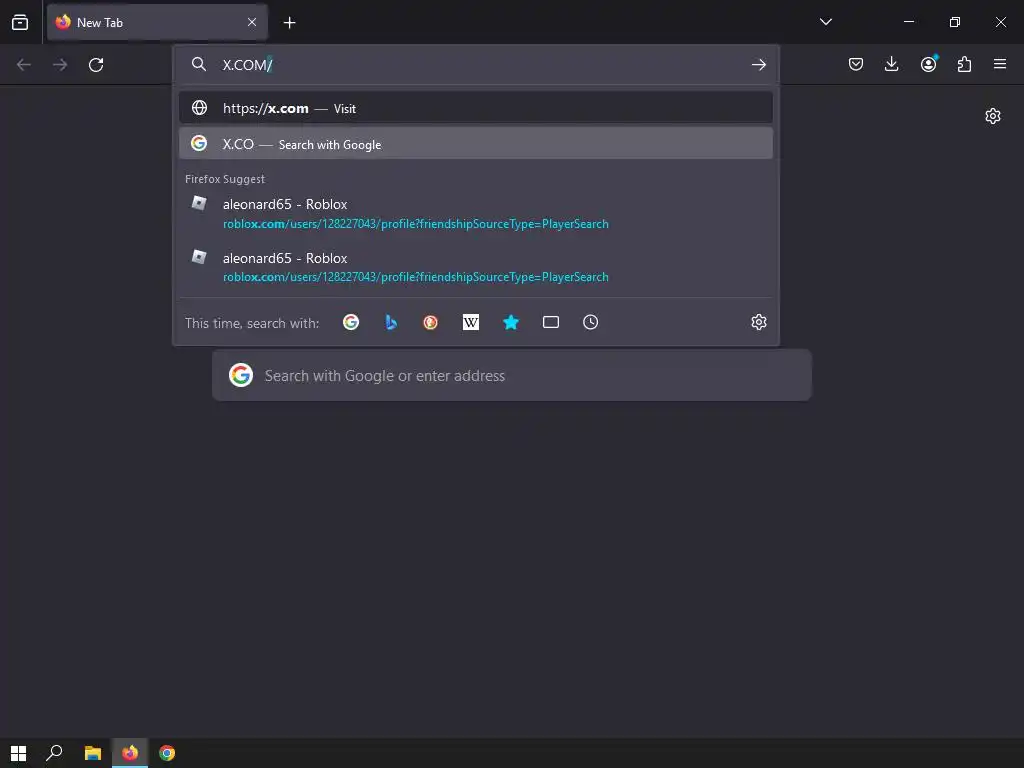Click the address bar text X.COM/

(x=248, y=65)
